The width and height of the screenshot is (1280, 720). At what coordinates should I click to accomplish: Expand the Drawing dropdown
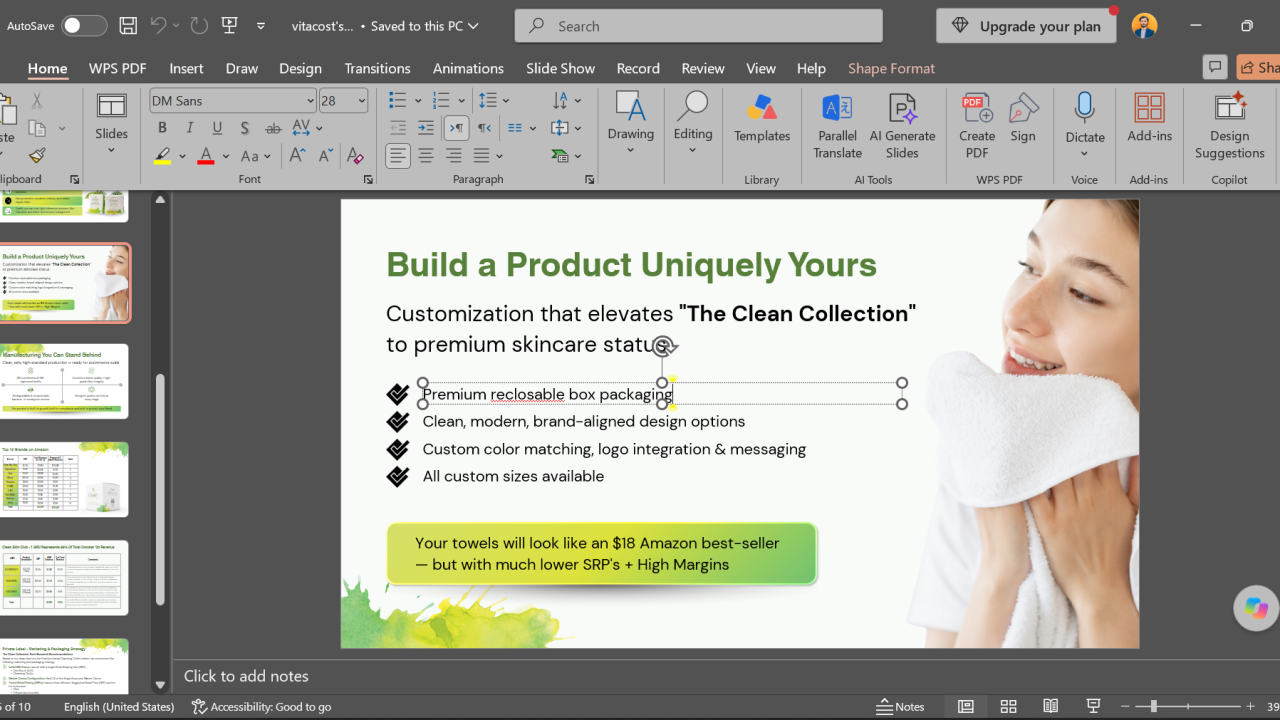point(630,151)
